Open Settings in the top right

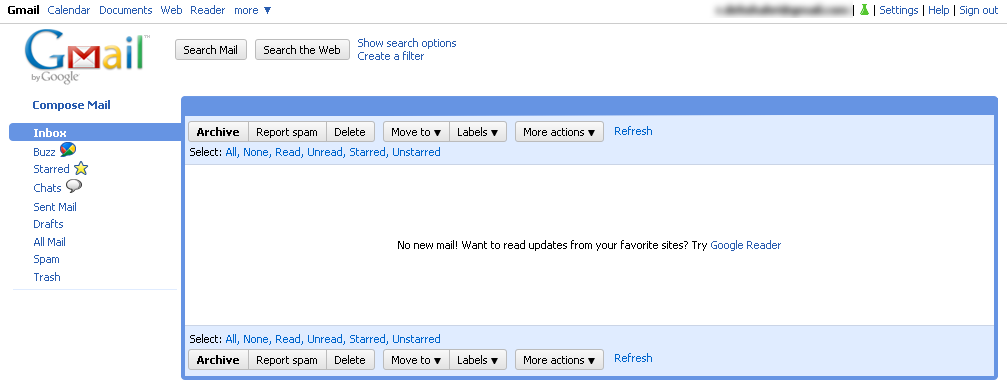point(898,10)
